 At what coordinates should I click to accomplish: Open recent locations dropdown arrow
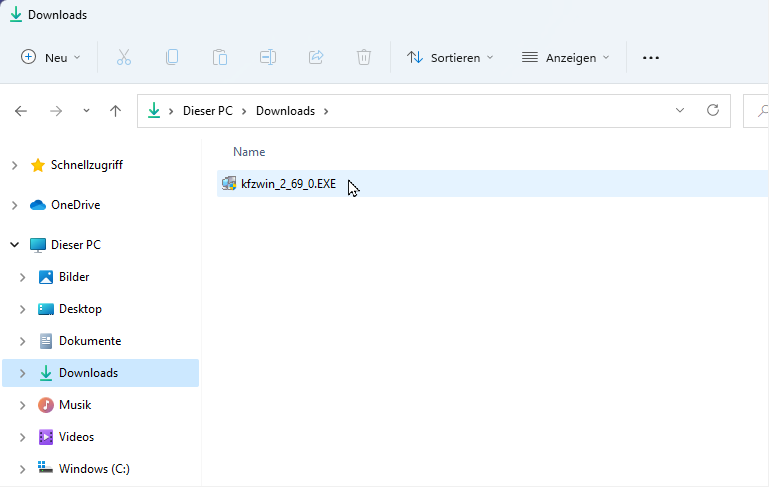(86, 111)
